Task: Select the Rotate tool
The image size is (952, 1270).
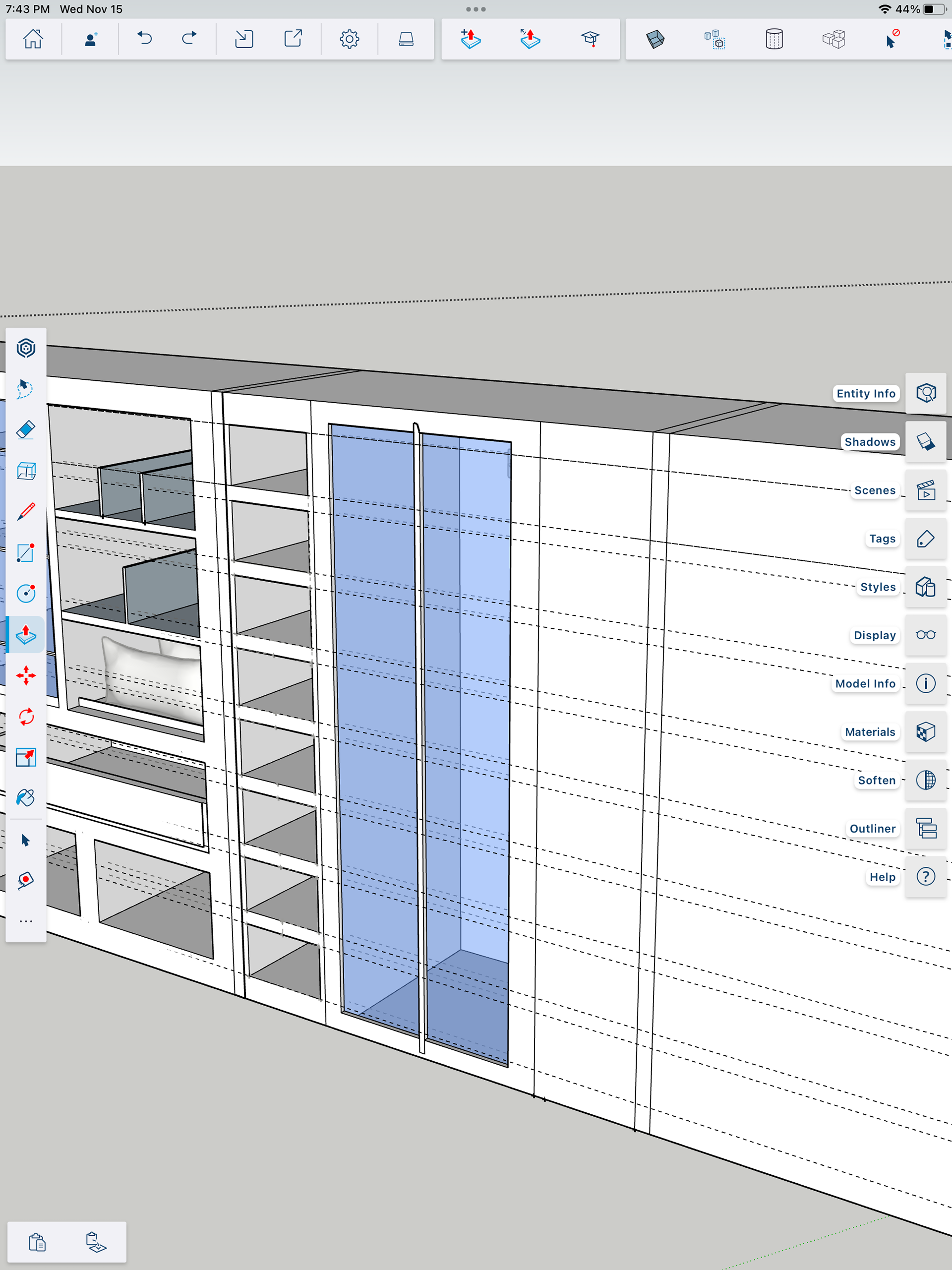Action: point(26,717)
